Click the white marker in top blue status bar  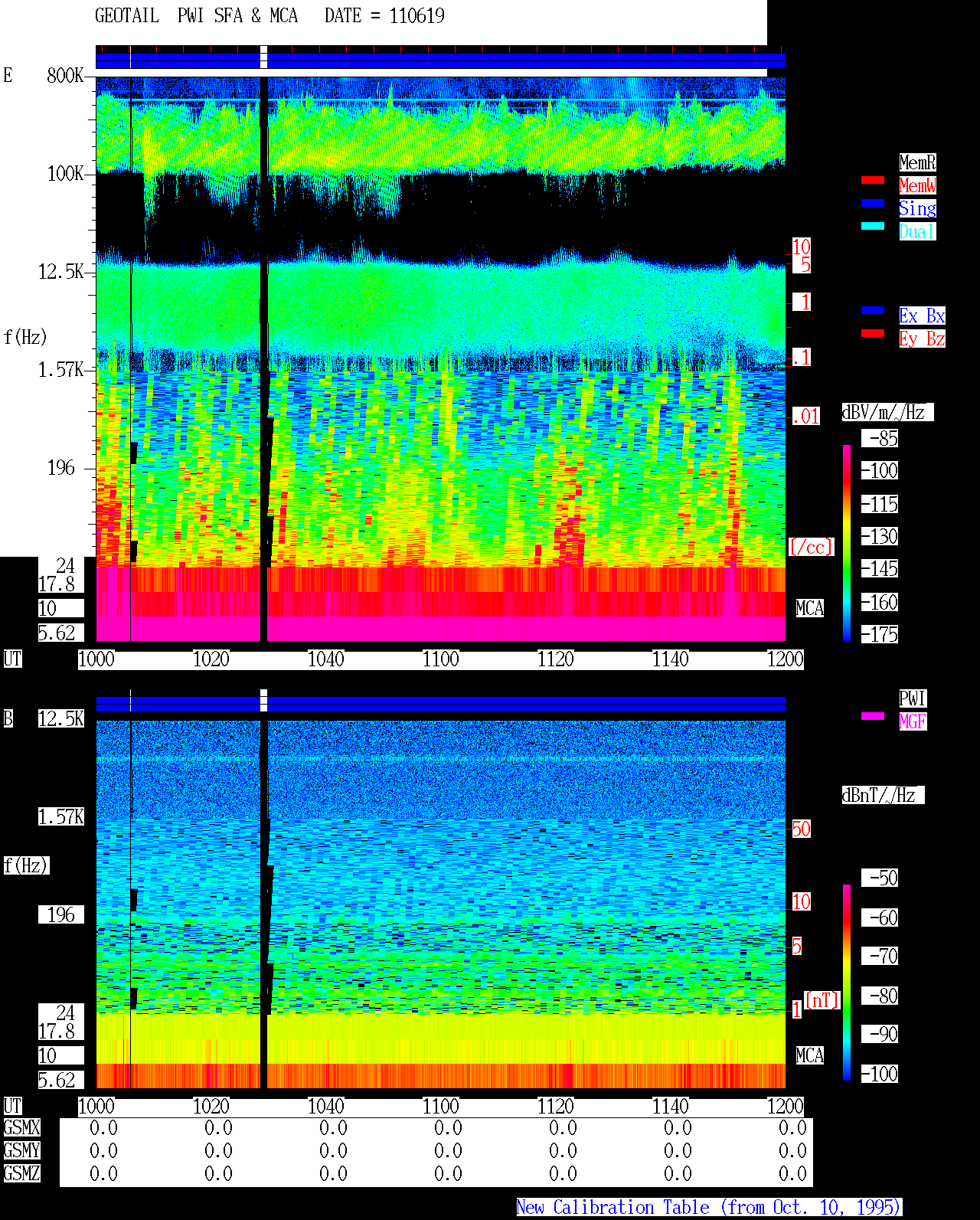click(x=264, y=57)
